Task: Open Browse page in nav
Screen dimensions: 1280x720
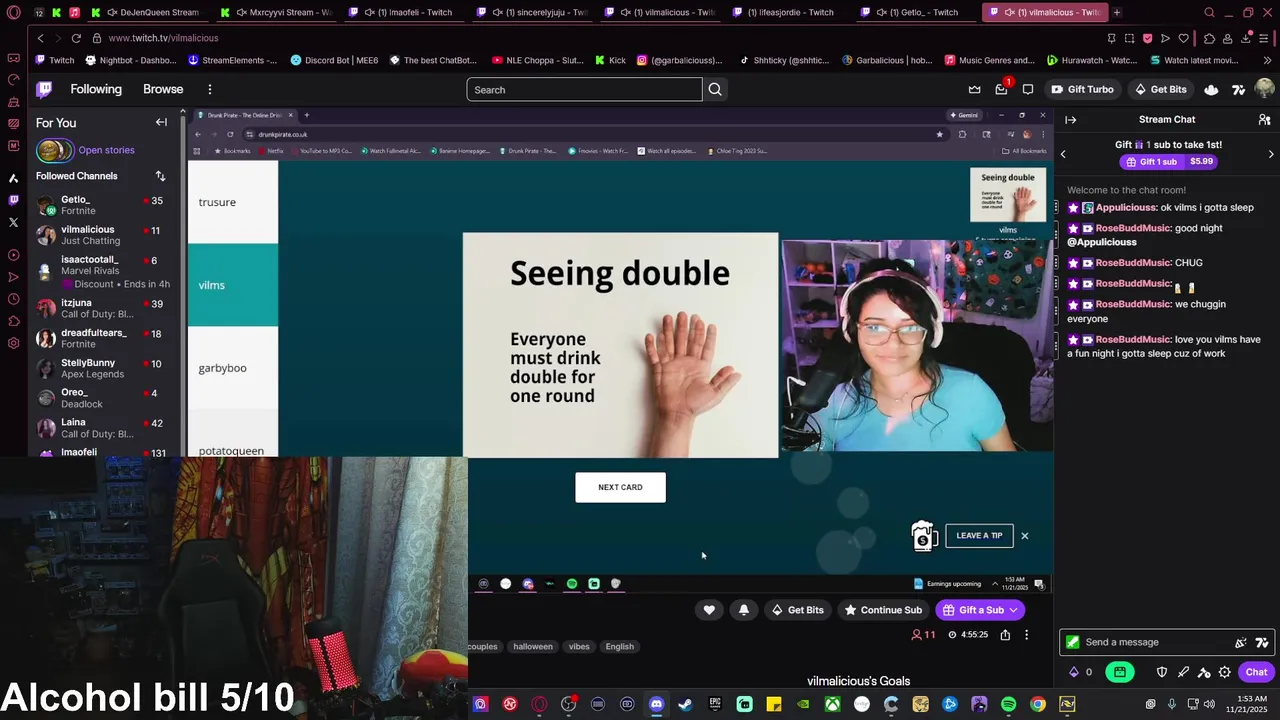Action: click(x=163, y=89)
